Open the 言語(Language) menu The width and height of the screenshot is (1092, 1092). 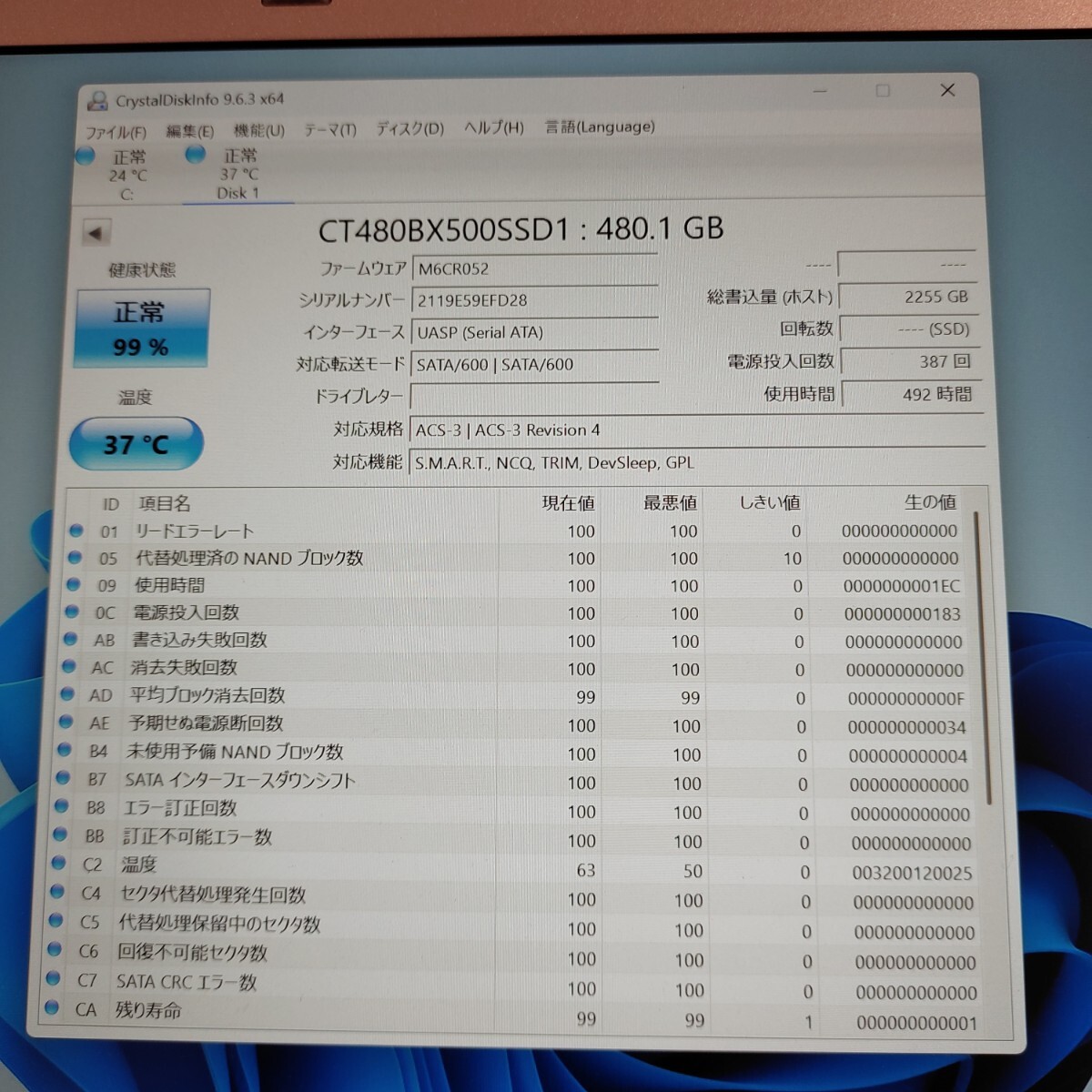coord(598,127)
